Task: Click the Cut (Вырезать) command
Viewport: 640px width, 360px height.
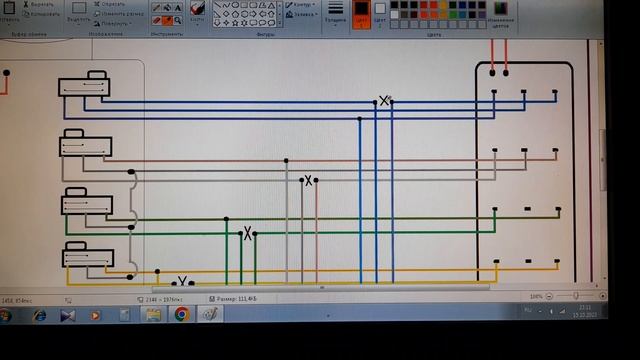Action: 38,4
